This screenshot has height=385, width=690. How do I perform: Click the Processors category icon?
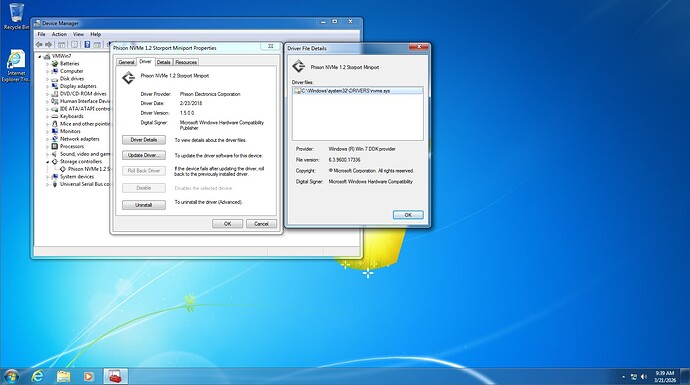pyautogui.click(x=55, y=146)
